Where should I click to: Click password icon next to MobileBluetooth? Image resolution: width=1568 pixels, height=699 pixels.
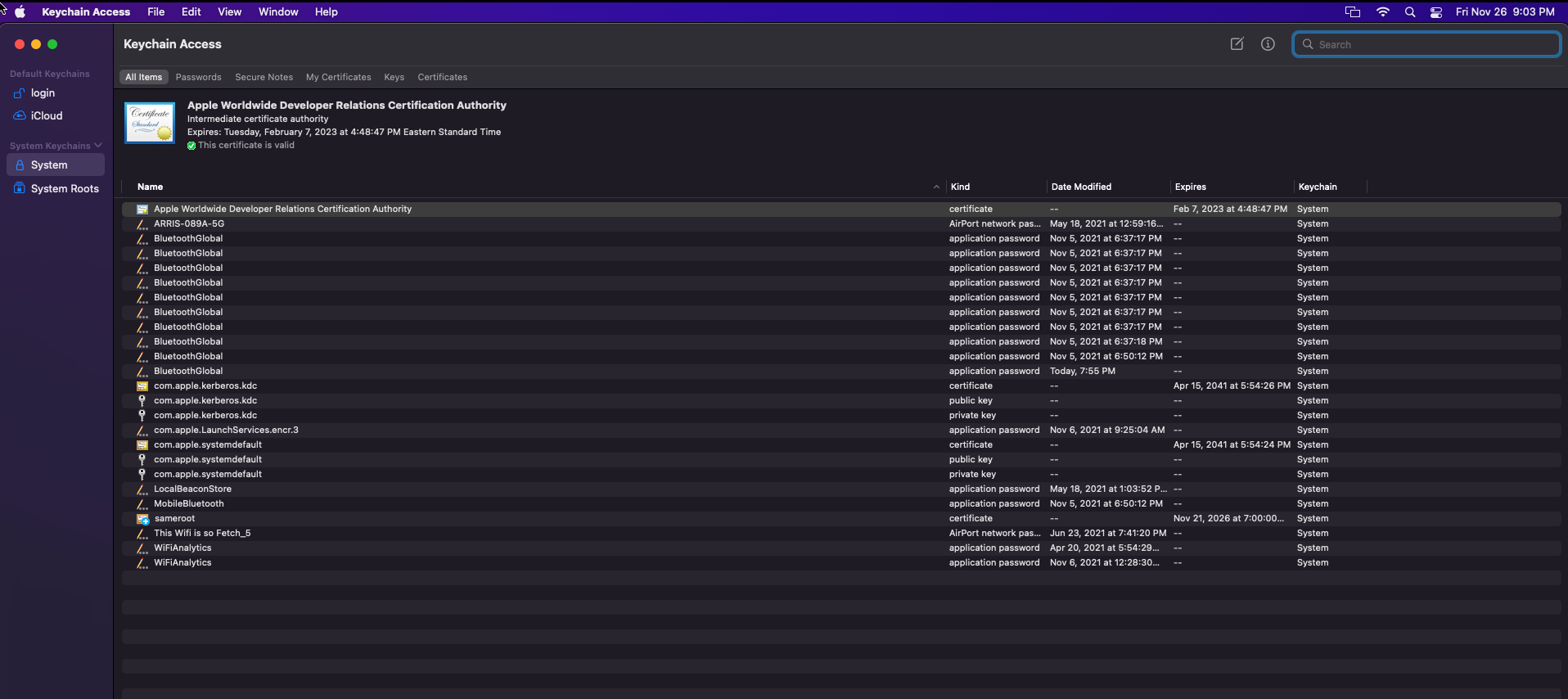[142, 504]
